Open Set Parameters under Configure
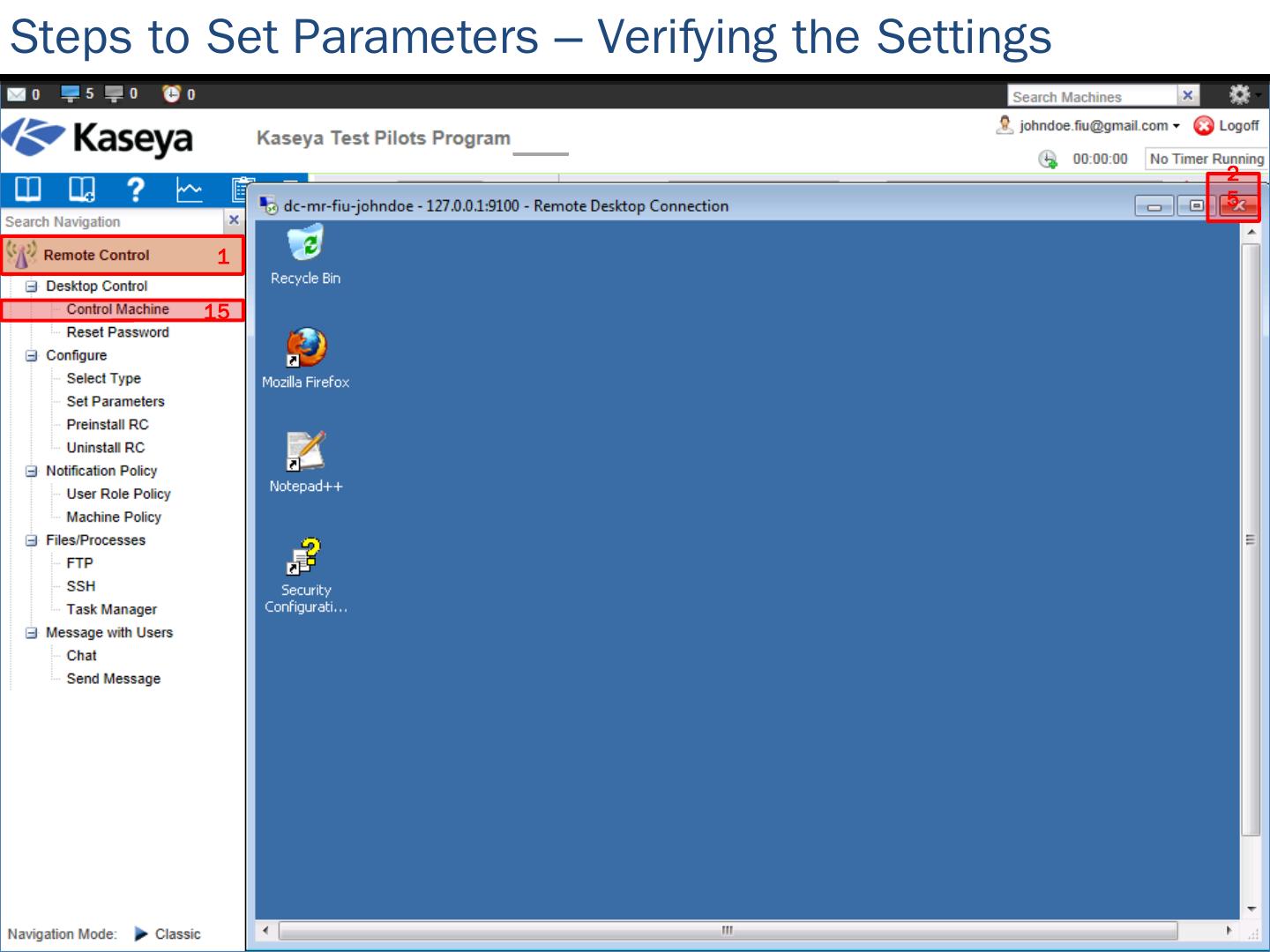Screen dimensions: 1270x952 click(x=116, y=401)
